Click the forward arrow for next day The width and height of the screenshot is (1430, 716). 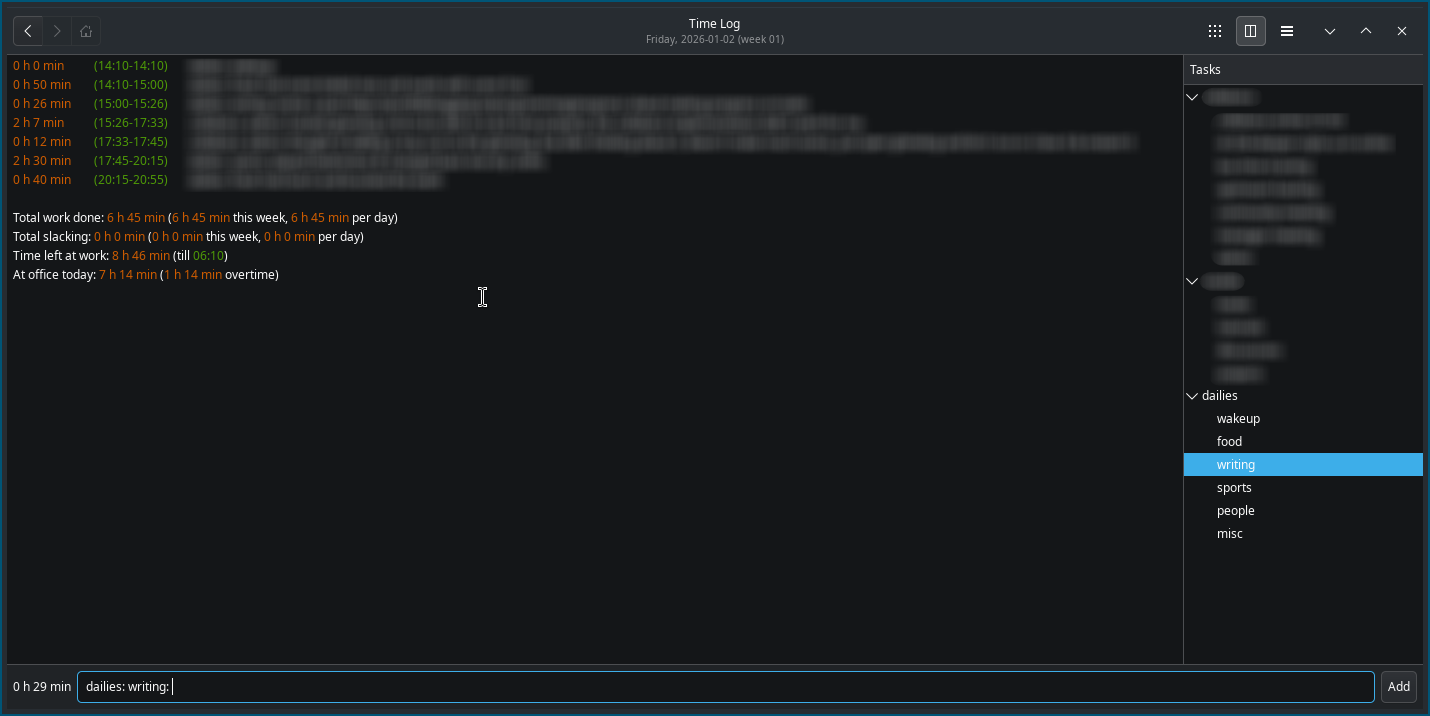pyautogui.click(x=57, y=31)
